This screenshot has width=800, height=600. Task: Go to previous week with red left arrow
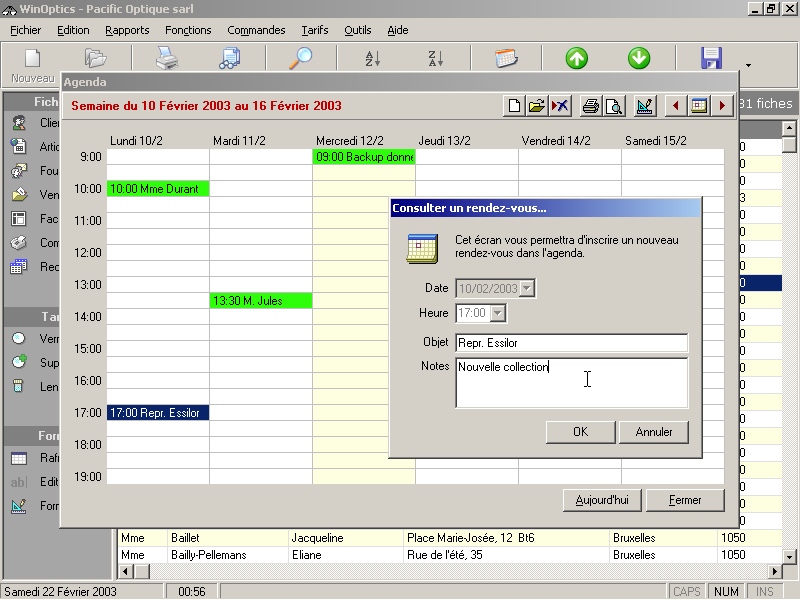click(x=677, y=106)
